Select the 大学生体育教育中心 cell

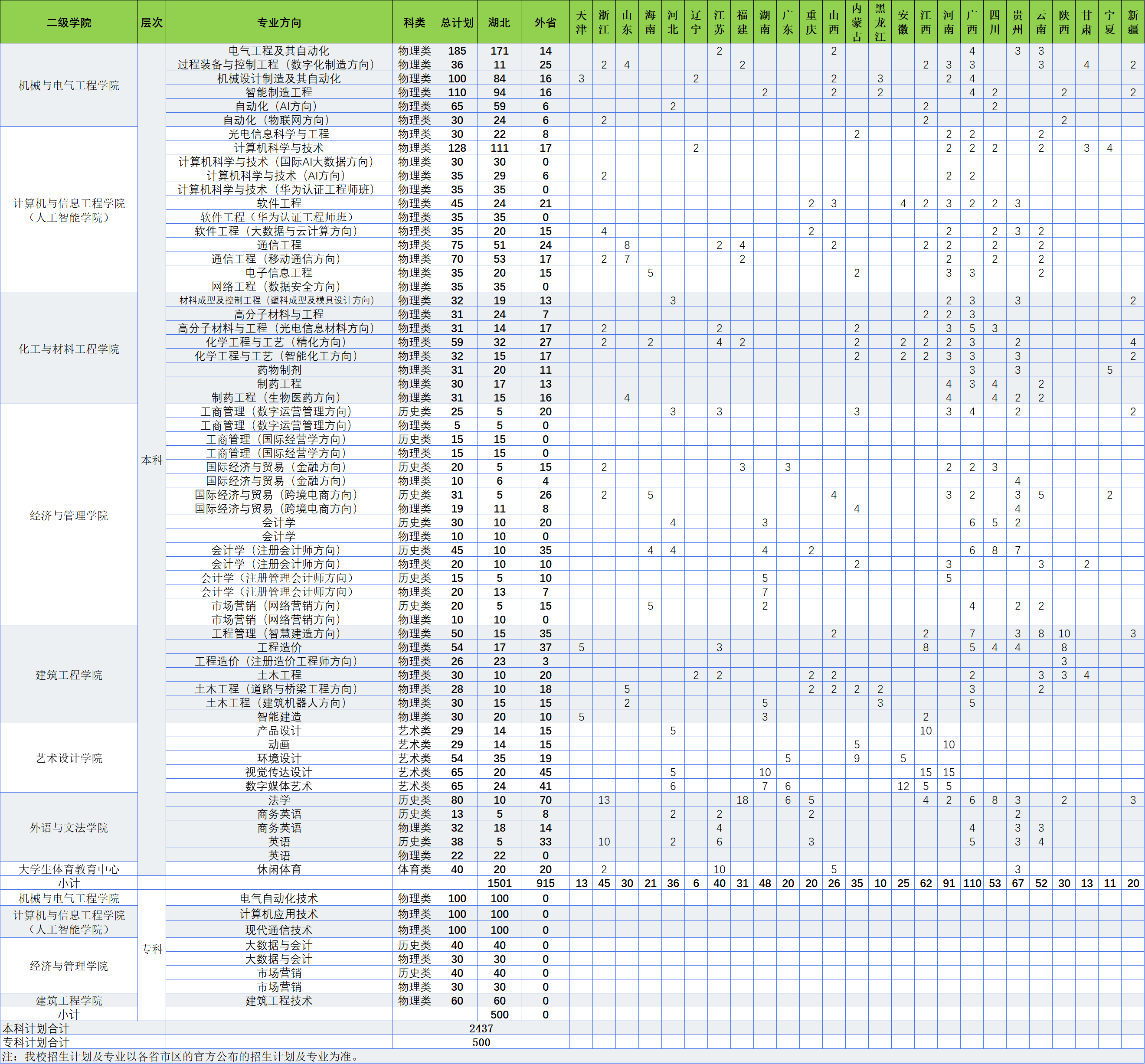pyautogui.click(x=69, y=869)
